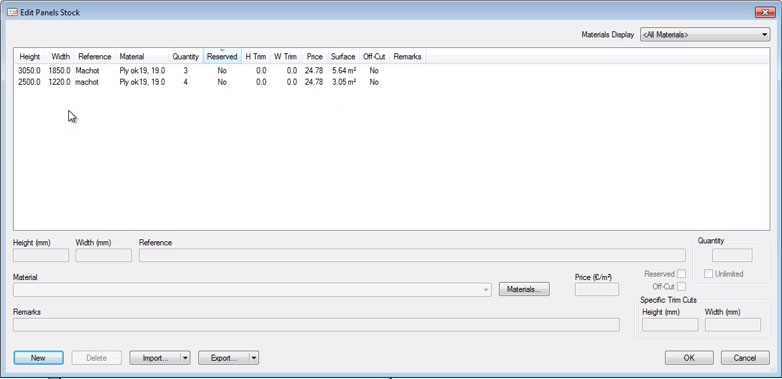
Task: Click the capitalized Machot reference cell
Action: pyautogui.click(x=87, y=71)
